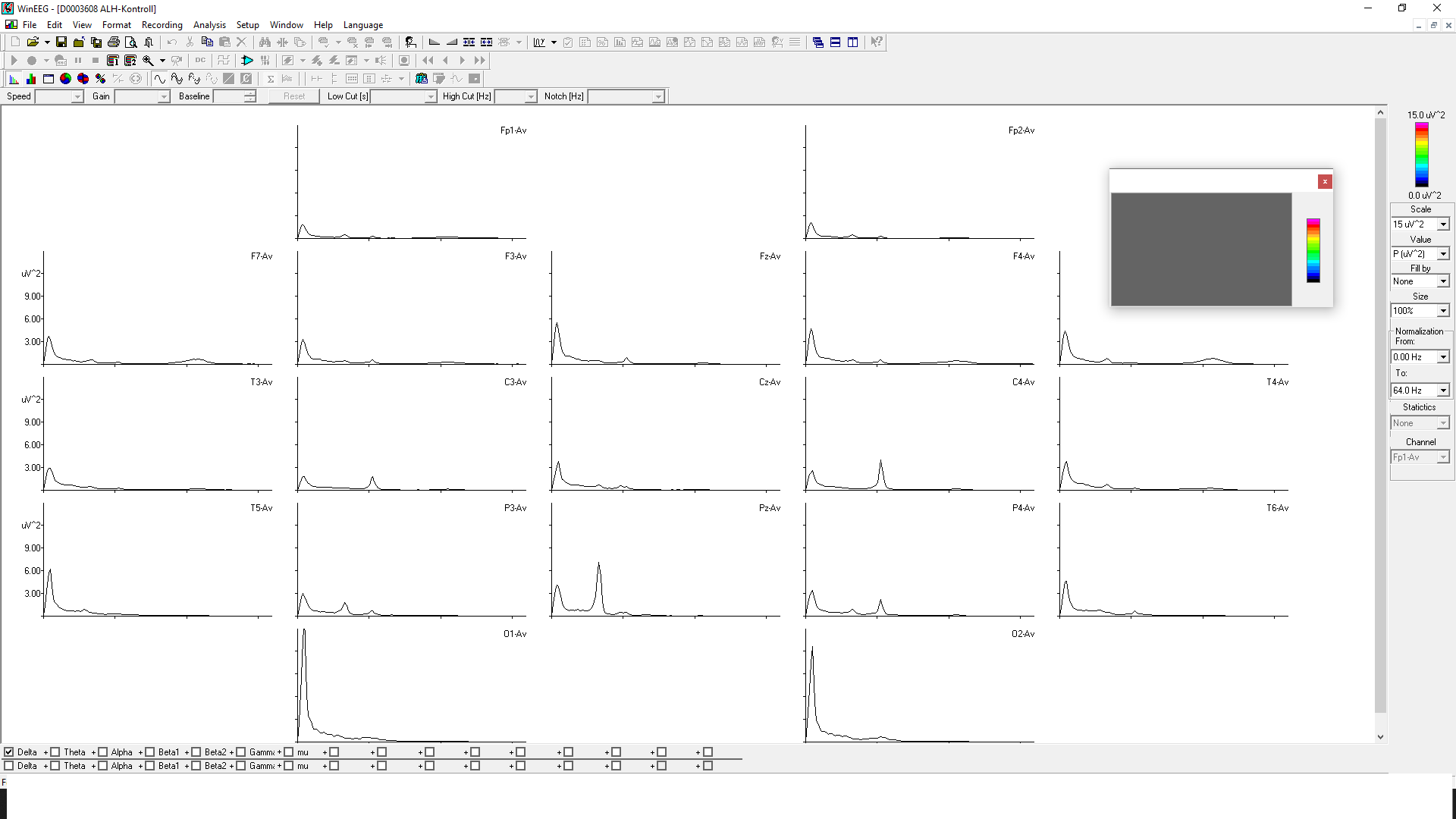Enable the Theta checkbox in top row
The height and width of the screenshot is (819, 1456).
tap(55, 752)
